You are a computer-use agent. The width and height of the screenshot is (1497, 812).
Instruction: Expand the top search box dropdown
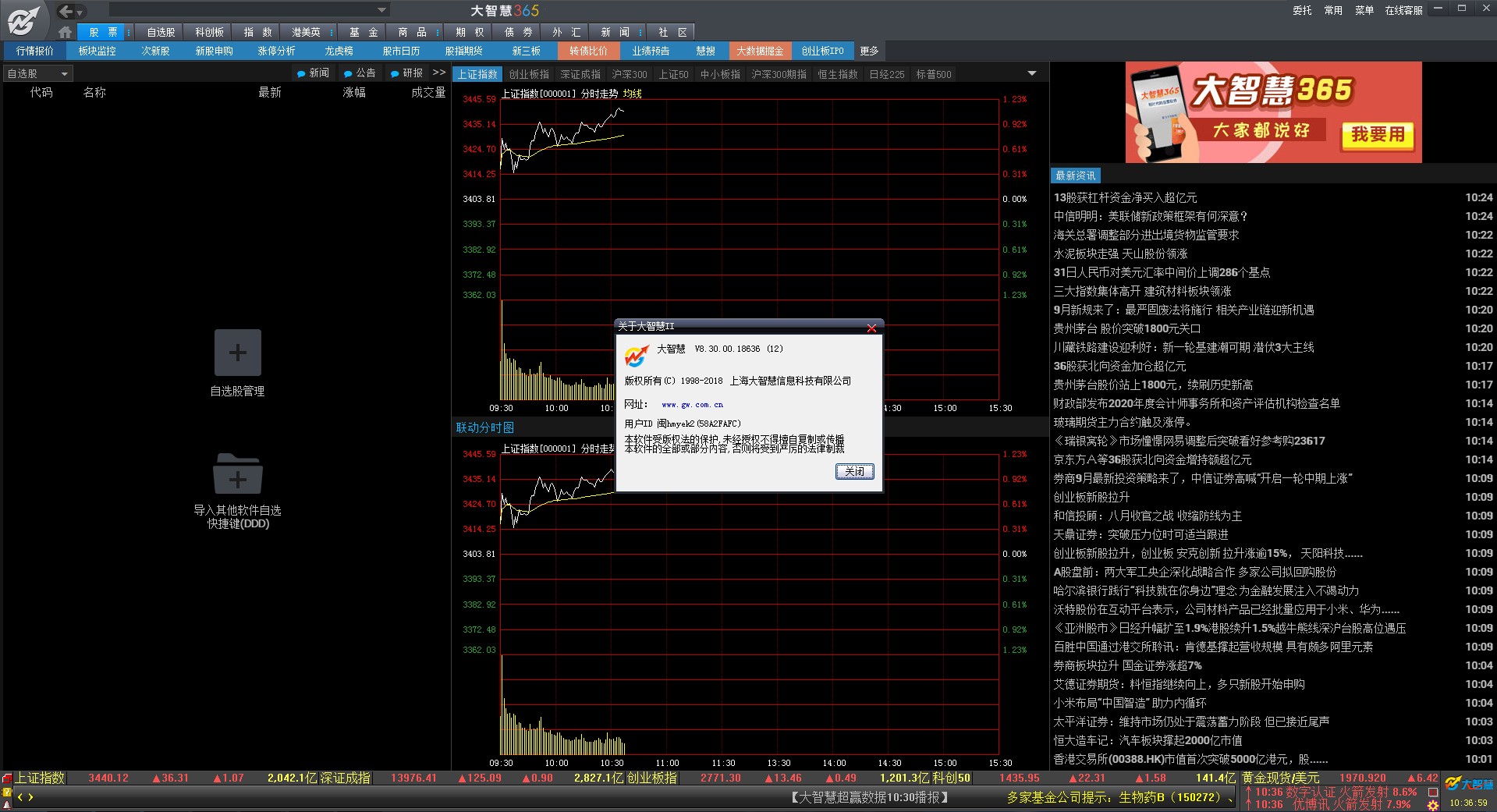point(381,10)
